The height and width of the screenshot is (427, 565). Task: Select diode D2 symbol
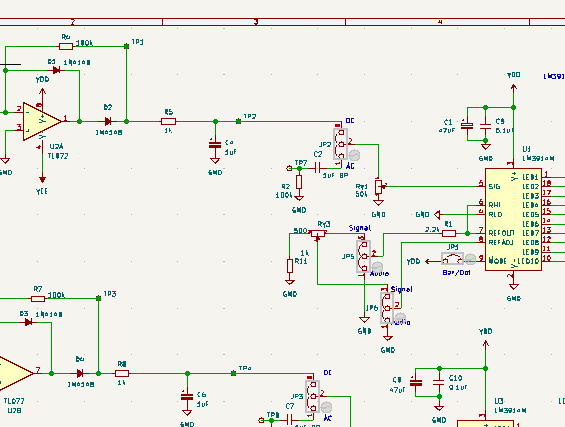[107, 121]
